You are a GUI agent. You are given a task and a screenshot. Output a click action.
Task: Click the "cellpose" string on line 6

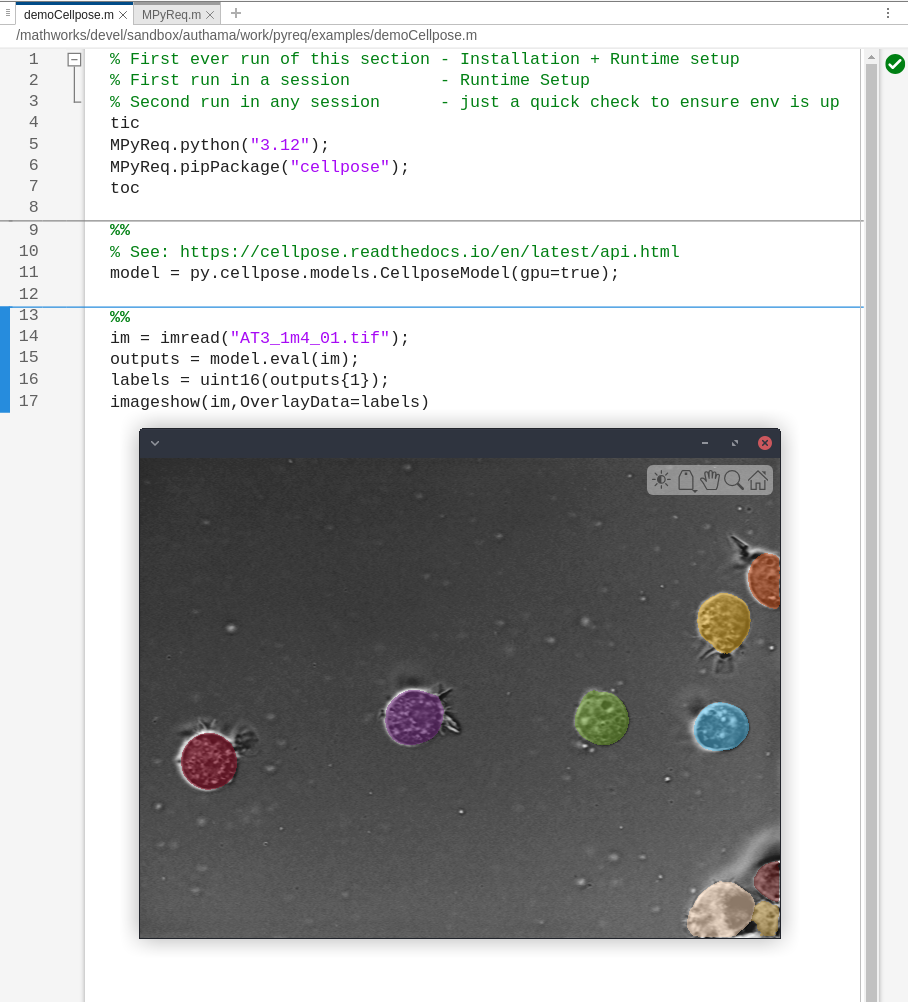(339, 167)
